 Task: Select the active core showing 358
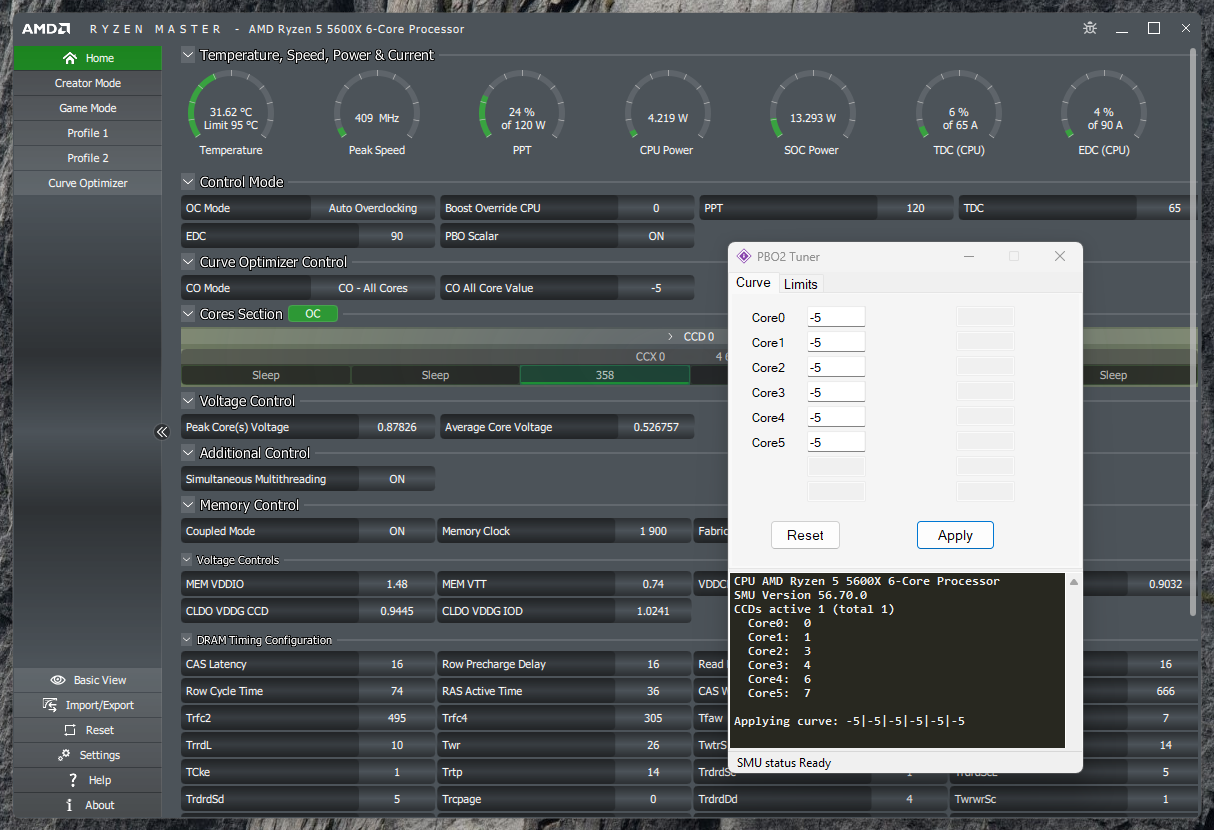tap(605, 375)
